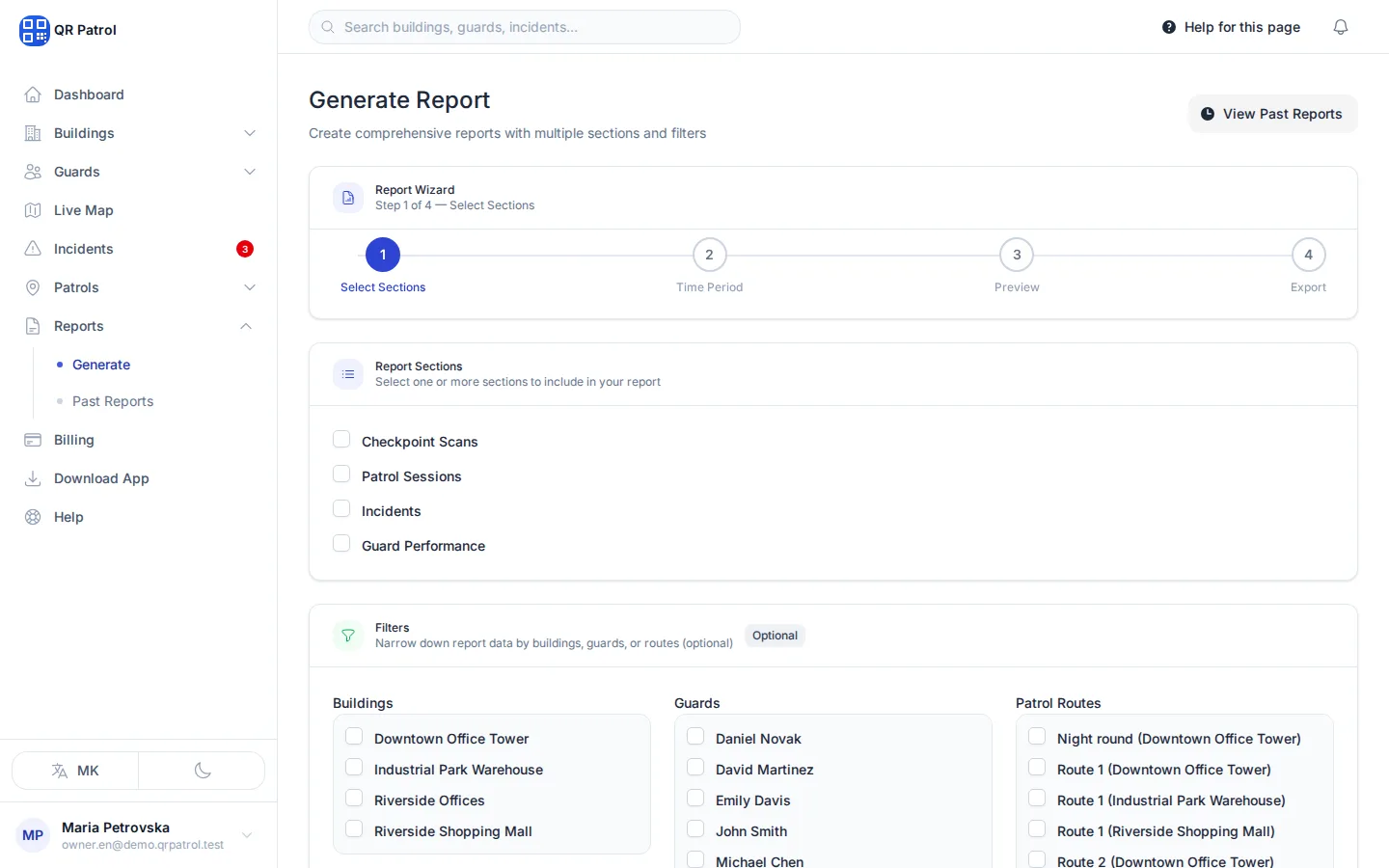Click the magnifier icon in search bar
The image size is (1389, 868).
[328, 27]
